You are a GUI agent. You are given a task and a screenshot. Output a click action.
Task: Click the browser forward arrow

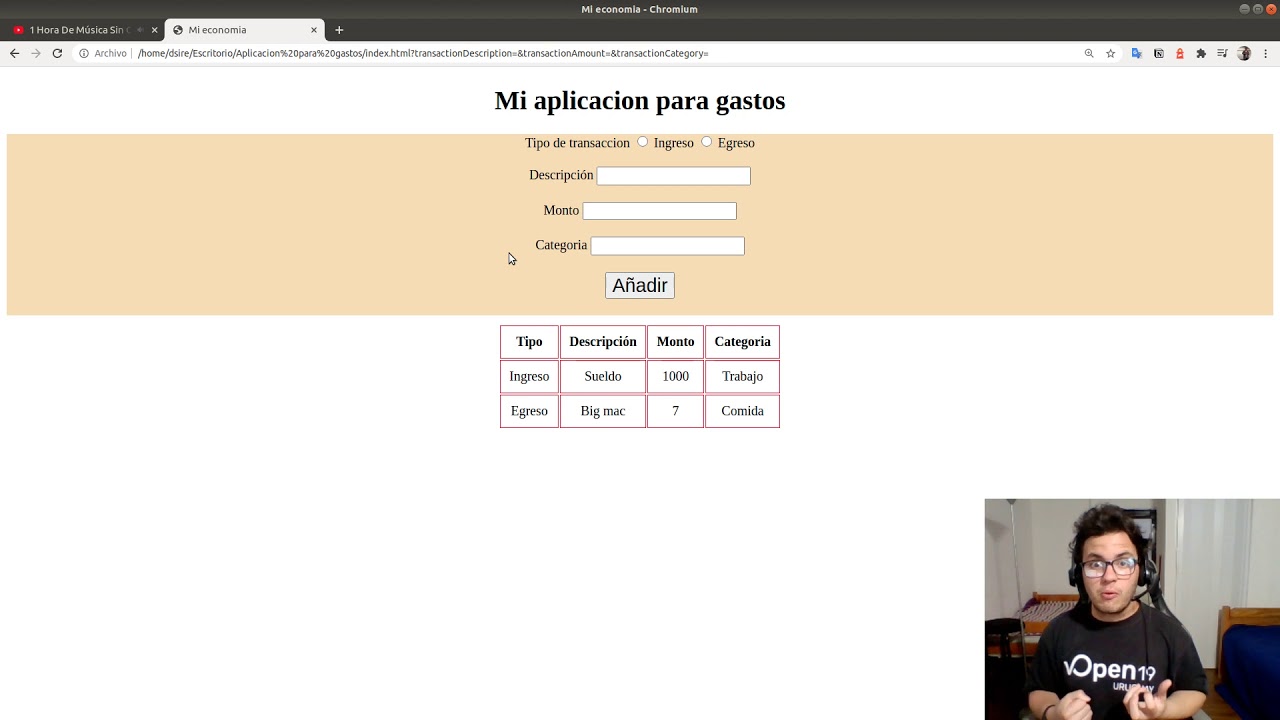click(x=36, y=53)
